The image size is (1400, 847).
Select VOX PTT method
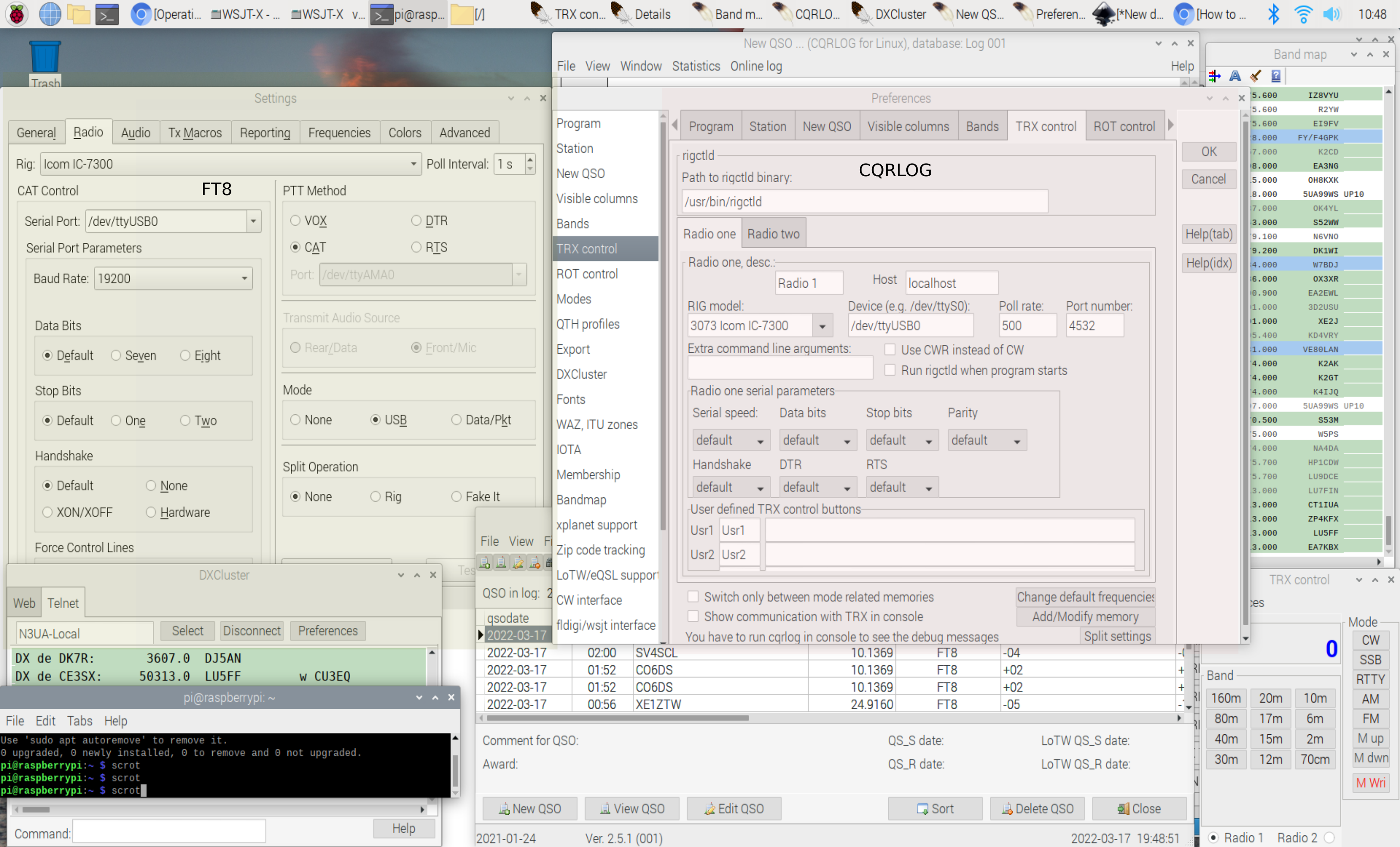pyautogui.click(x=308, y=220)
